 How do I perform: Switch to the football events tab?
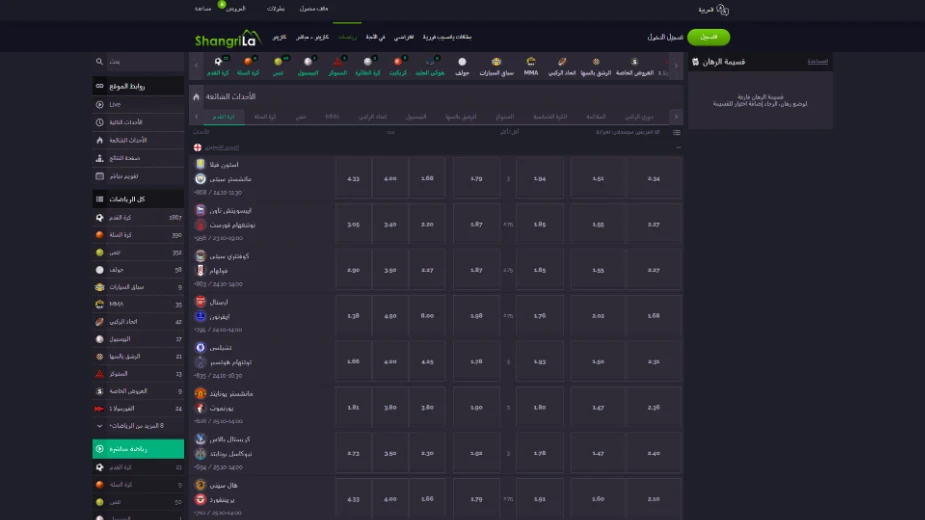224,117
